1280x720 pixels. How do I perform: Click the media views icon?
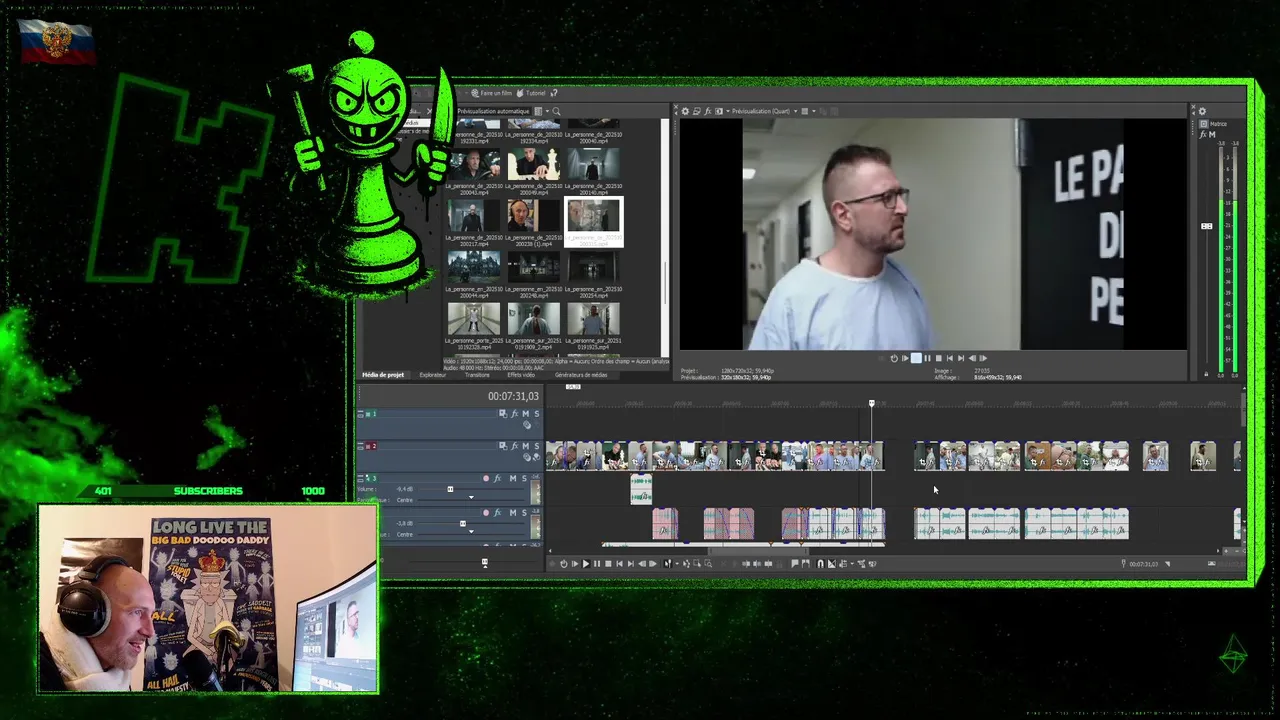(538, 112)
